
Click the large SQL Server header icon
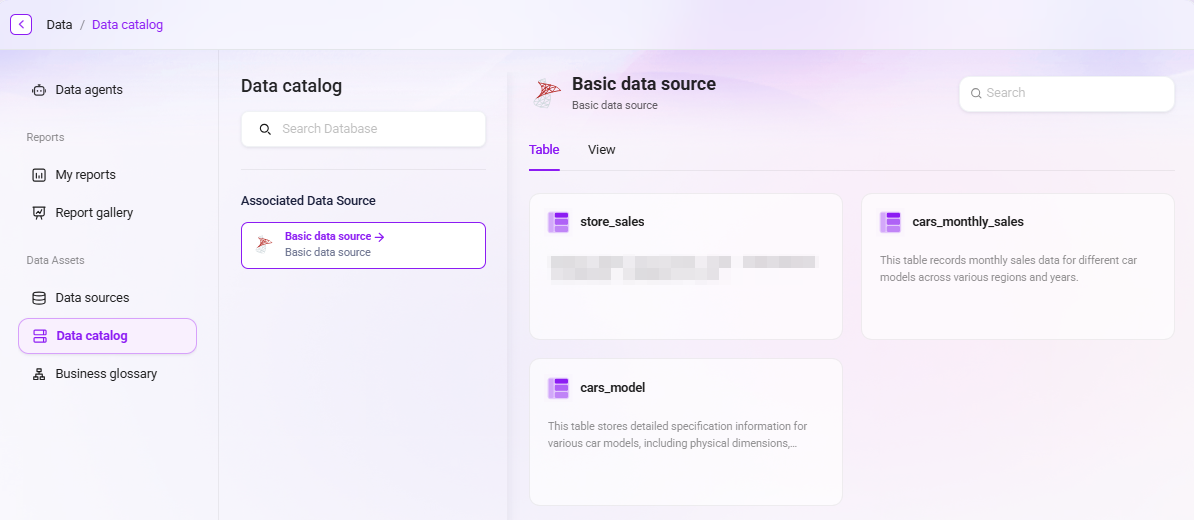547,94
